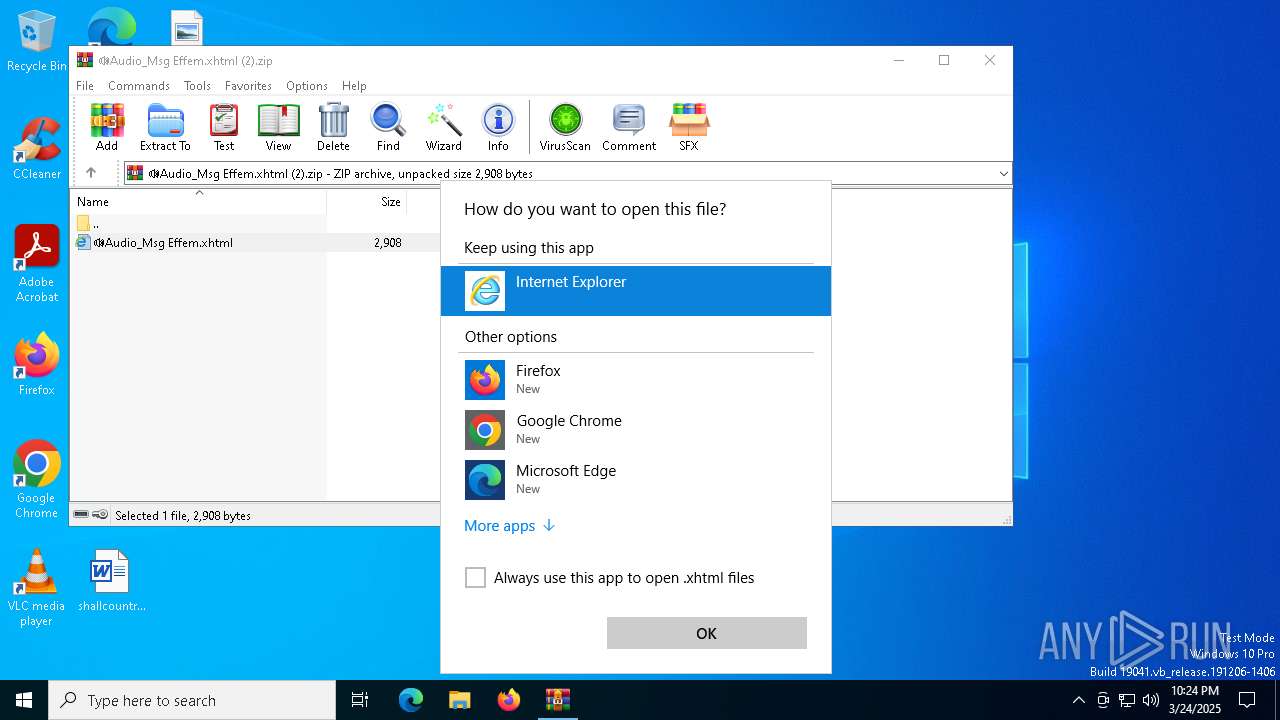Image resolution: width=1280 pixels, height=720 pixels.
Task: Click the taskbar search box
Action: coord(192,700)
